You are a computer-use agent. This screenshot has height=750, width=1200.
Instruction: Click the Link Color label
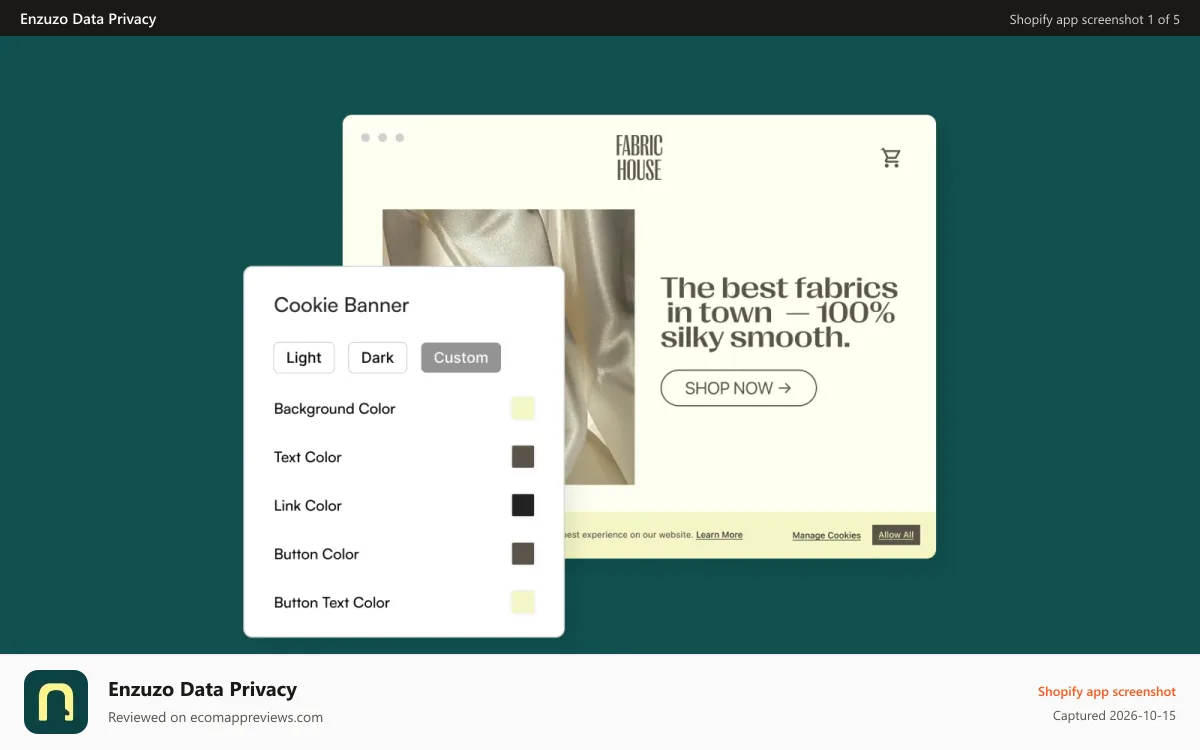click(308, 506)
